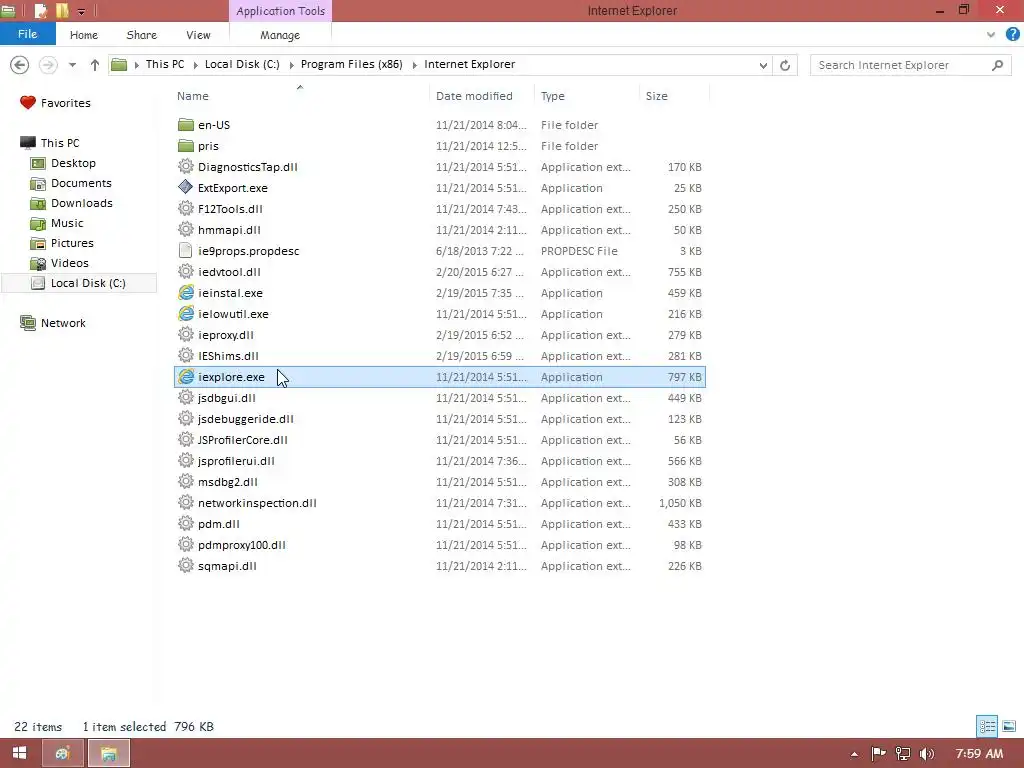Click the speaker volume tray icon
Image resolution: width=1024 pixels, height=768 pixels.
pyautogui.click(x=927, y=754)
